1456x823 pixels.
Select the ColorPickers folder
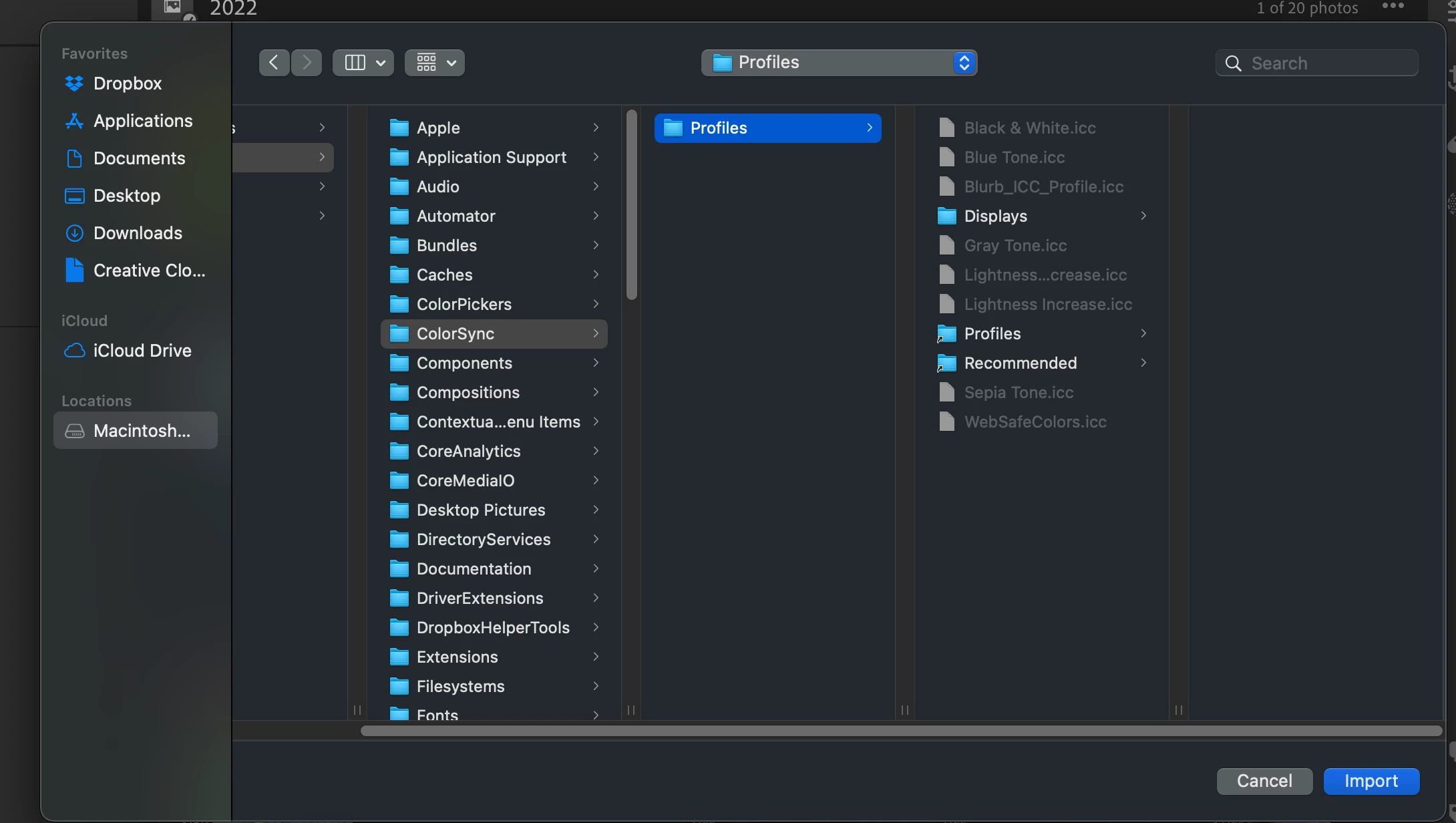click(x=464, y=305)
